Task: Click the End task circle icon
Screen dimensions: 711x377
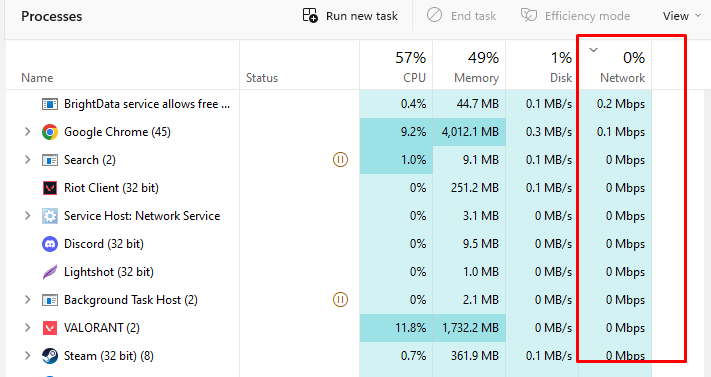Action: (434, 15)
